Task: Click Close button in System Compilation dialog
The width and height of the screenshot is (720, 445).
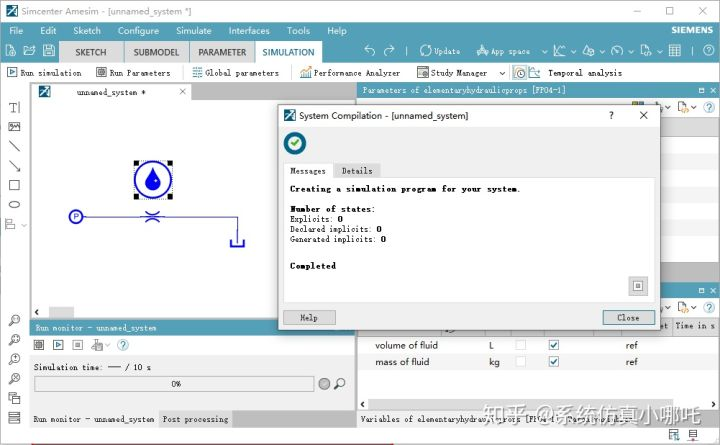Action: coord(628,317)
